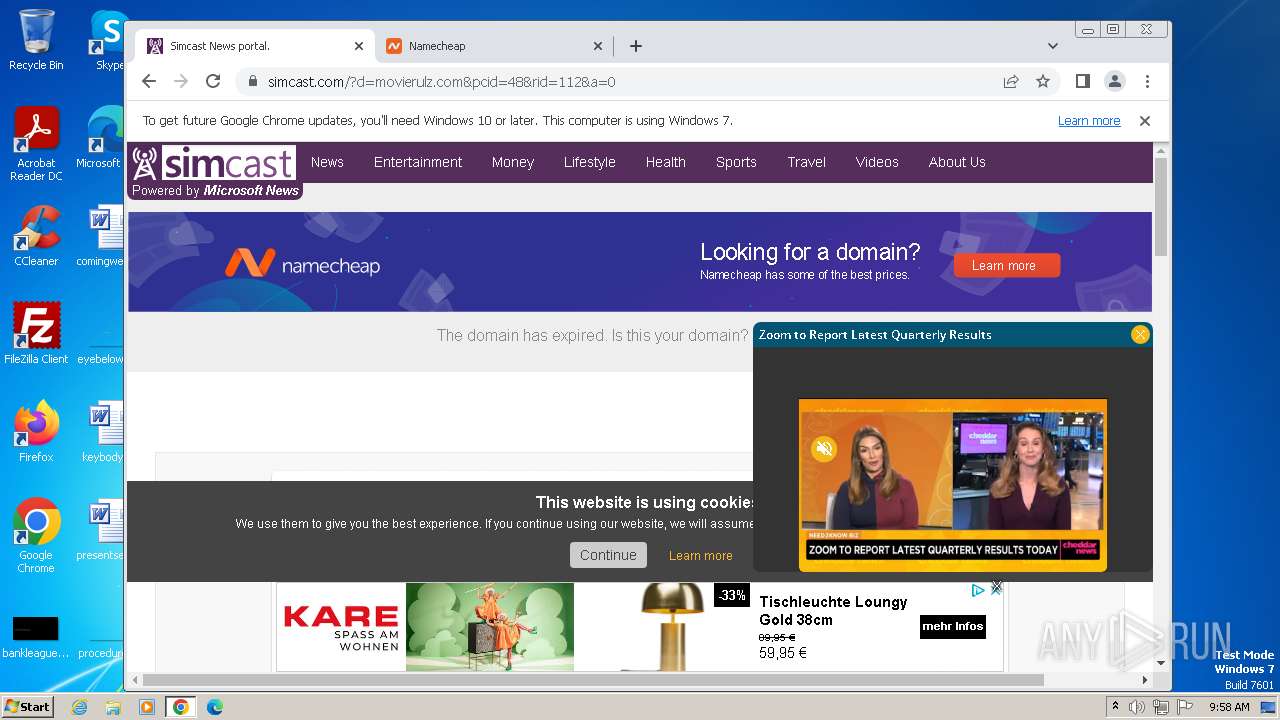
Task: Open the Start menu
Action: point(27,706)
